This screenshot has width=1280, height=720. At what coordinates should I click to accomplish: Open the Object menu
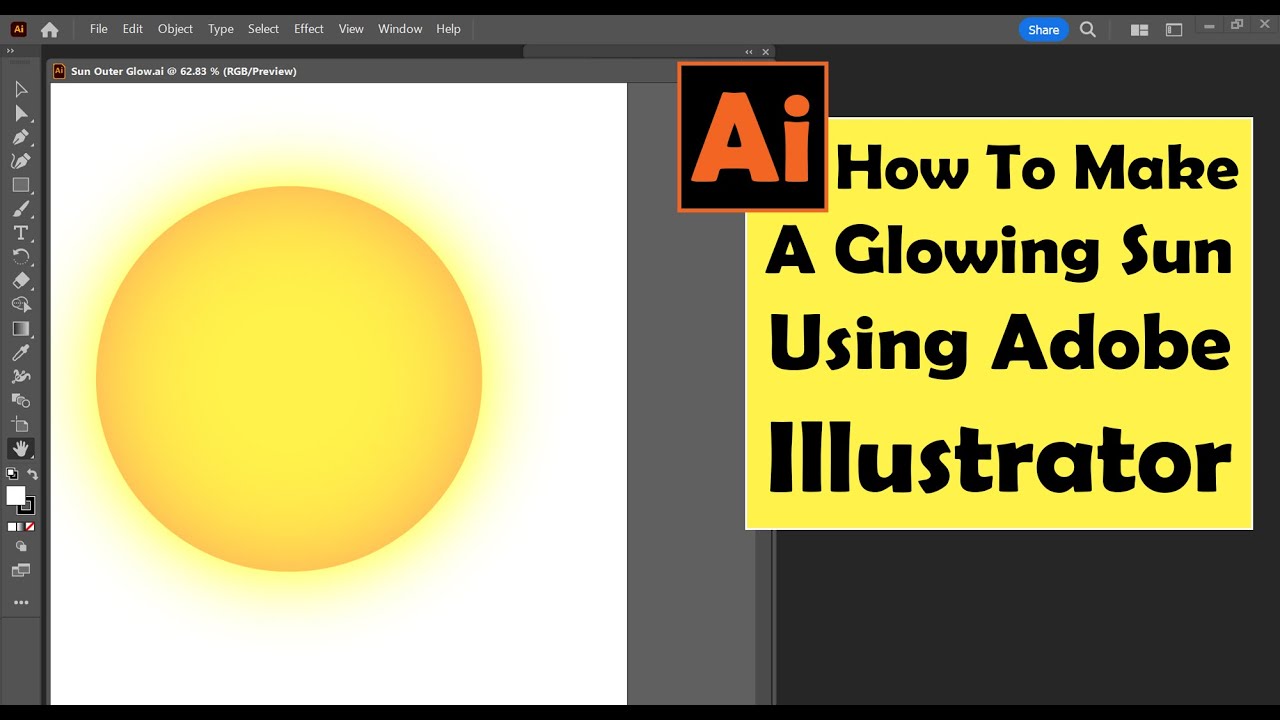(175, 29)
